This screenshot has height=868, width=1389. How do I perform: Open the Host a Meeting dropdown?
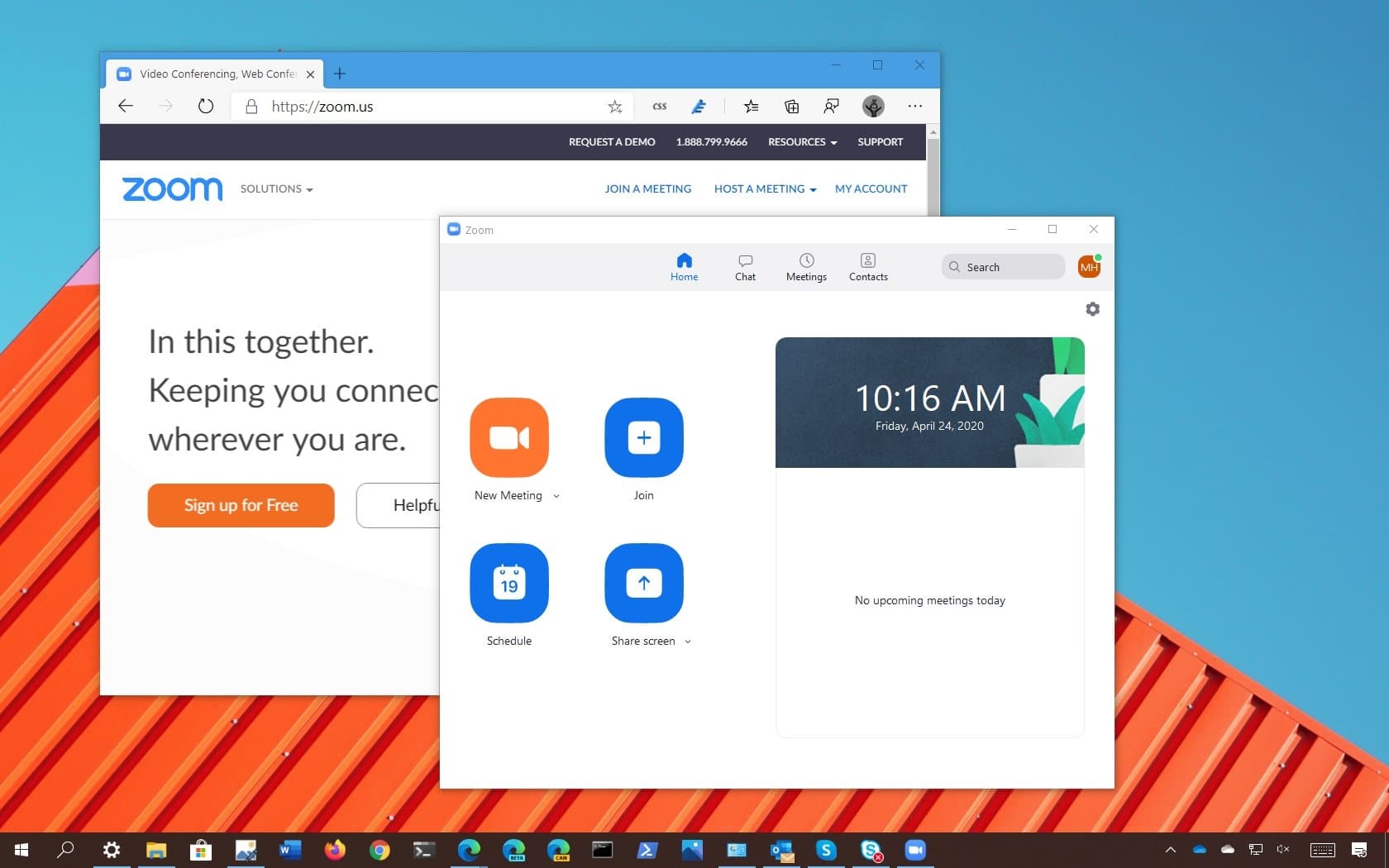765,189
